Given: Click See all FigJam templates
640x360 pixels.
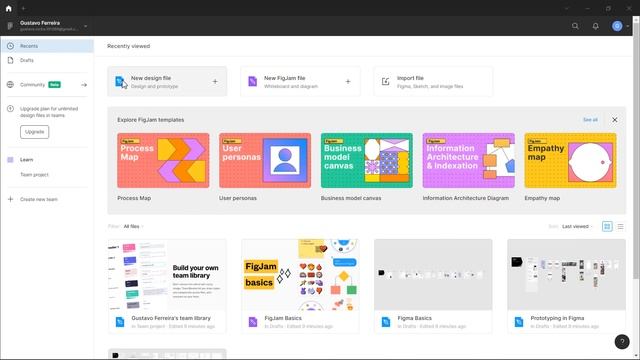Looking at the screenshot, I should [x=590, y=120].
